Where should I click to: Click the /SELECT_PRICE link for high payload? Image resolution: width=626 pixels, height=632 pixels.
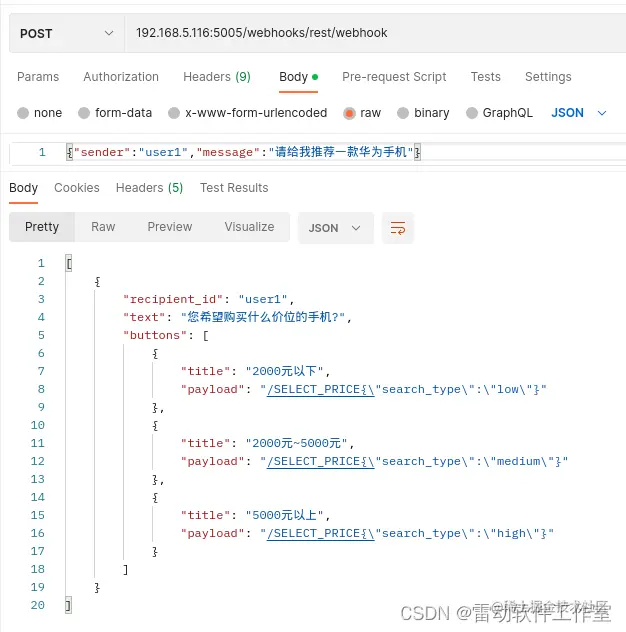click(320, 534)
